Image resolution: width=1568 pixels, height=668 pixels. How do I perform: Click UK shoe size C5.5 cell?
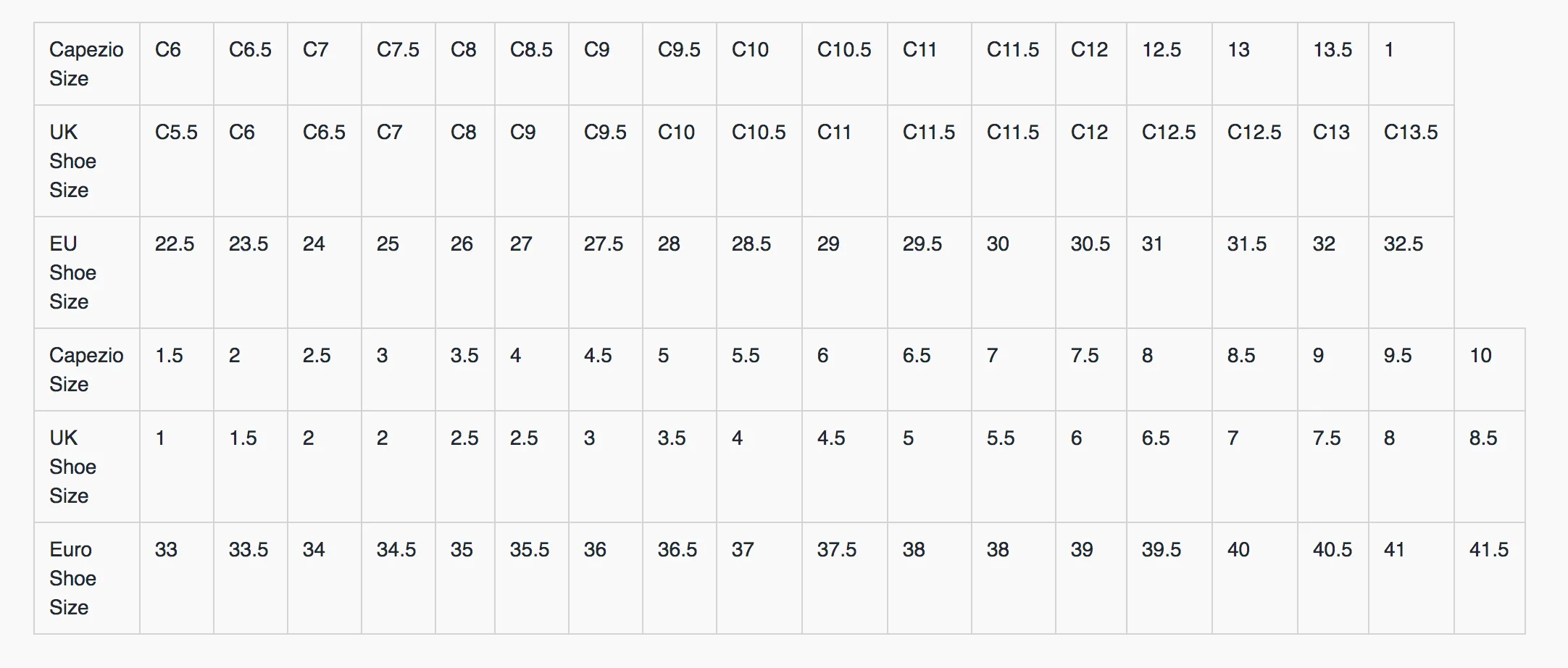coord(176,161)
